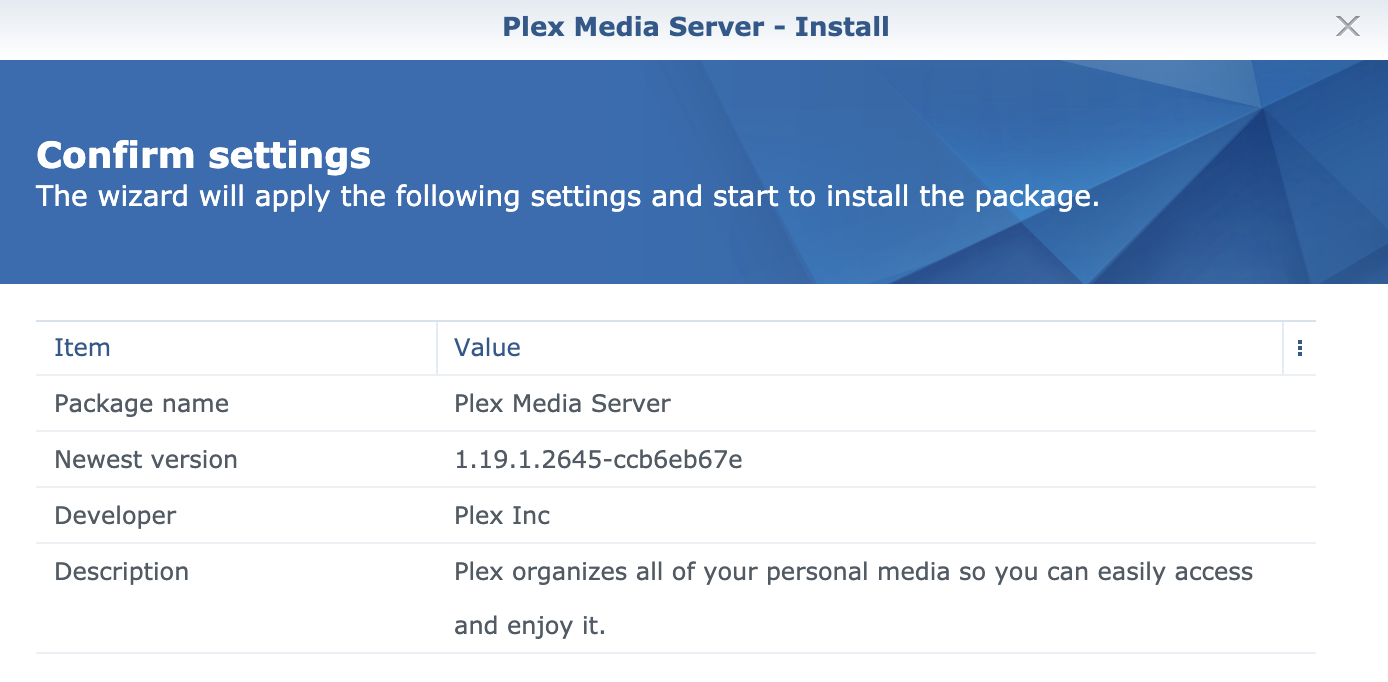Viewport: 1388px width, 682px height.
Task: Select the Description row label
Action: tap(121, 572)
